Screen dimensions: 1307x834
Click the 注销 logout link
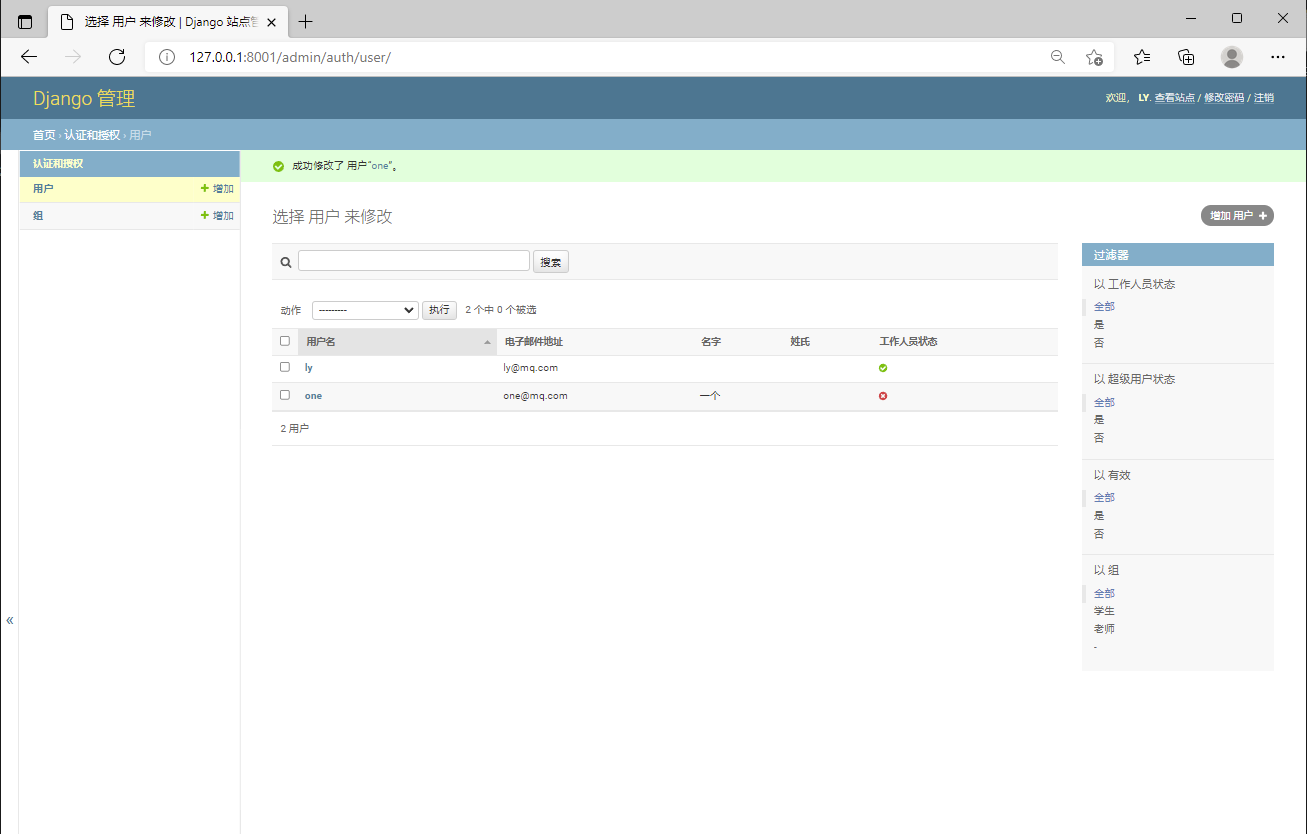[1264, 98]
